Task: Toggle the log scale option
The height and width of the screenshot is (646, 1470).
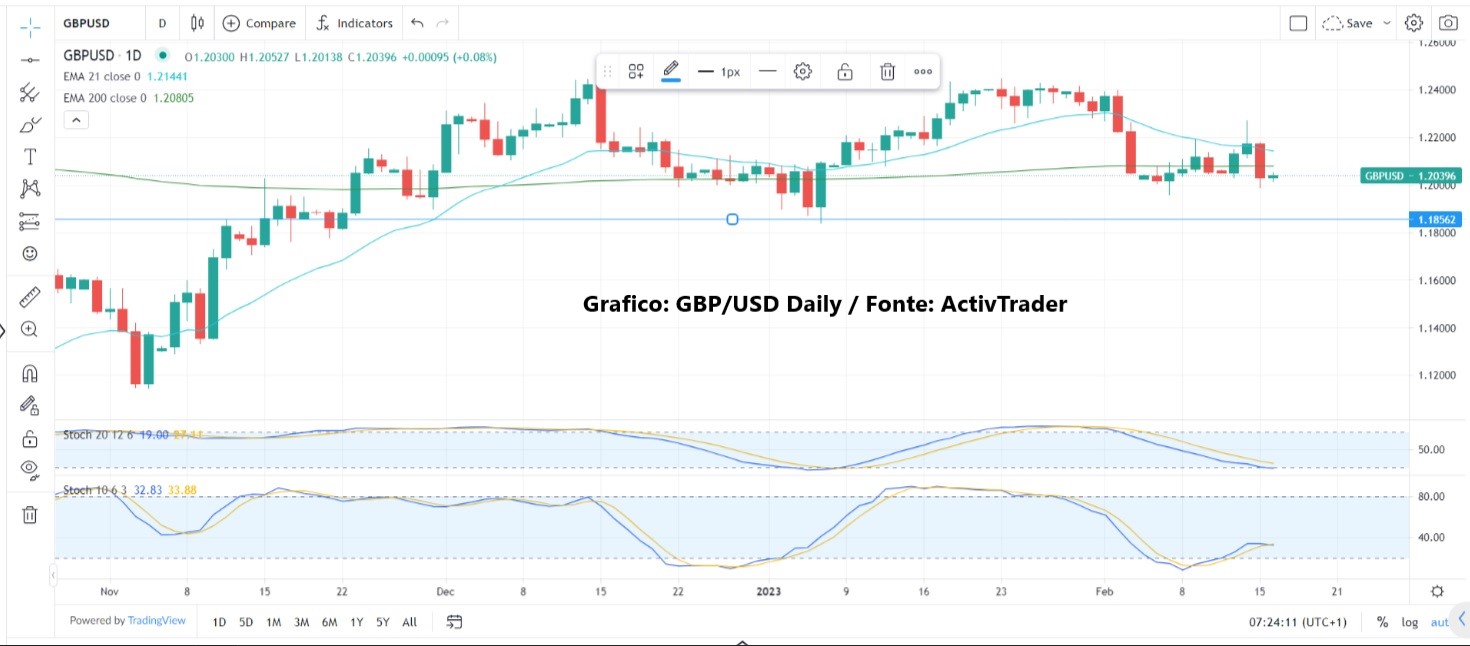Action: [1409, 622]
